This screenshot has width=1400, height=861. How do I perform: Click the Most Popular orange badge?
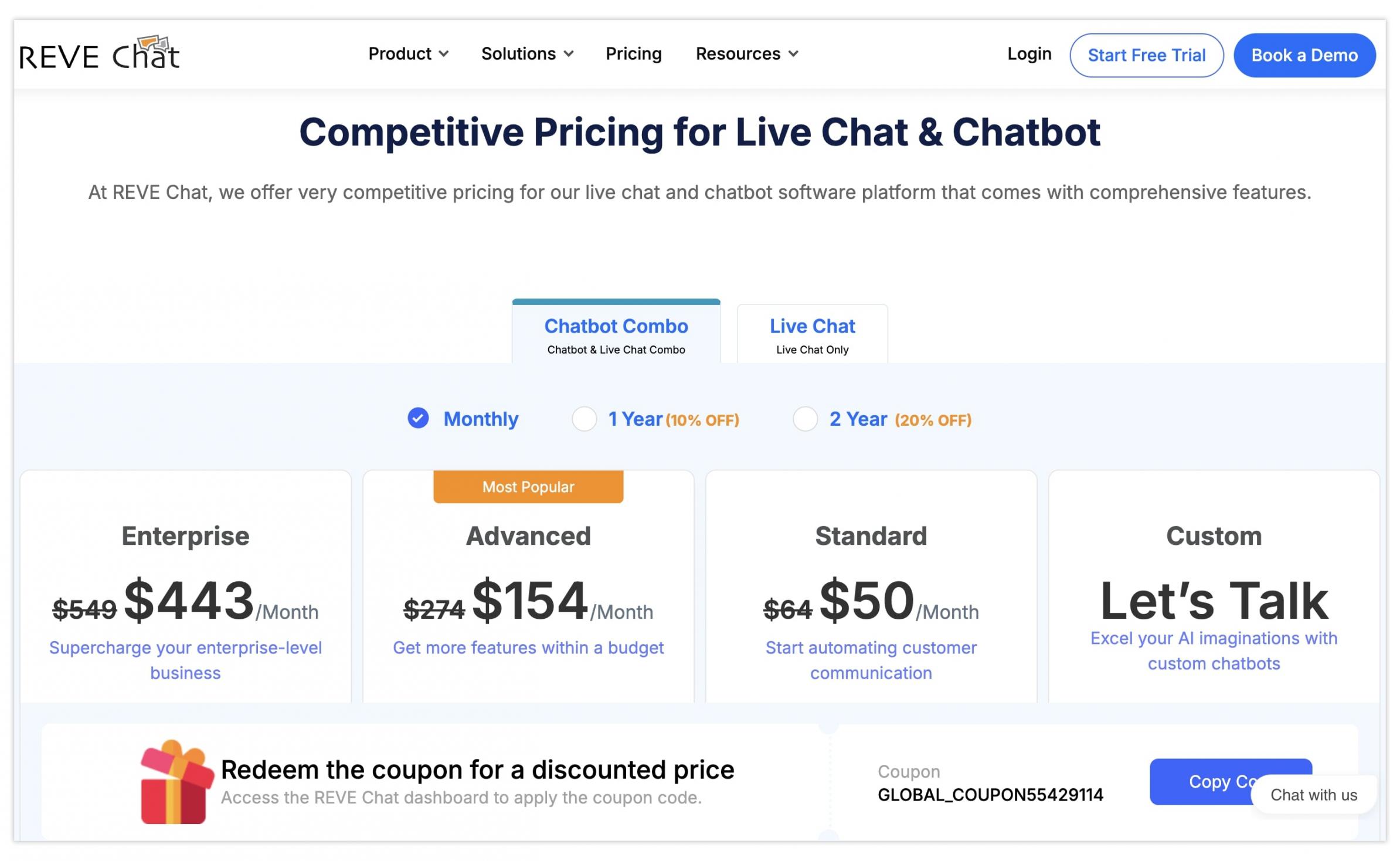(528, 487)
